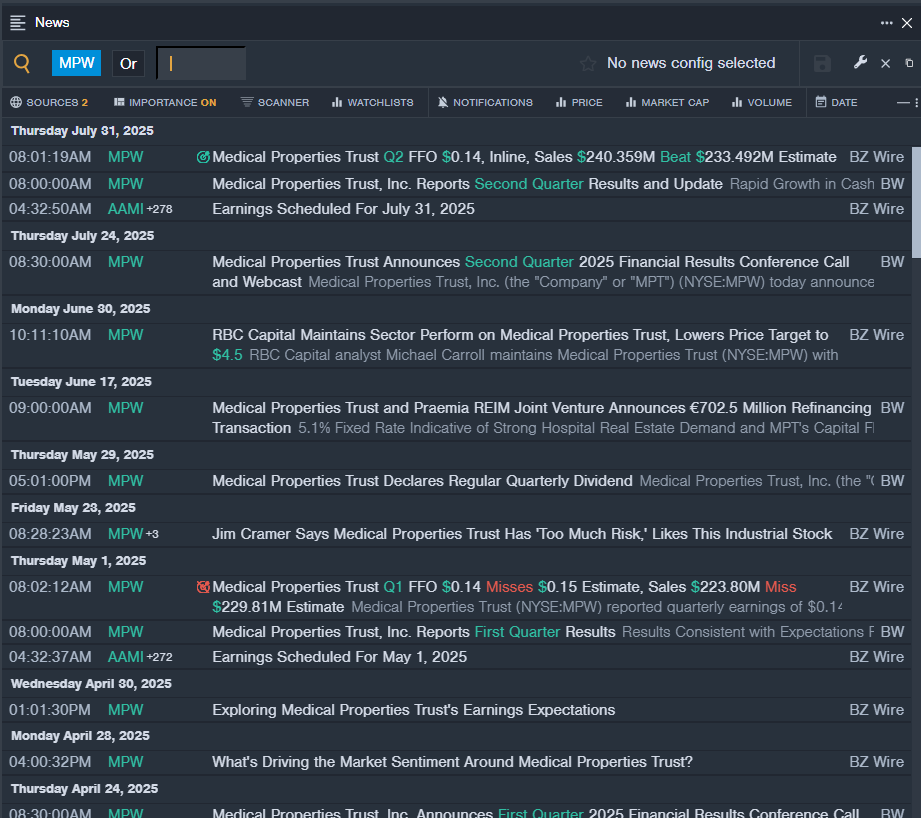
Task: Click BZ Wire source on Q2 FFO row
Action: click(876, 157)
